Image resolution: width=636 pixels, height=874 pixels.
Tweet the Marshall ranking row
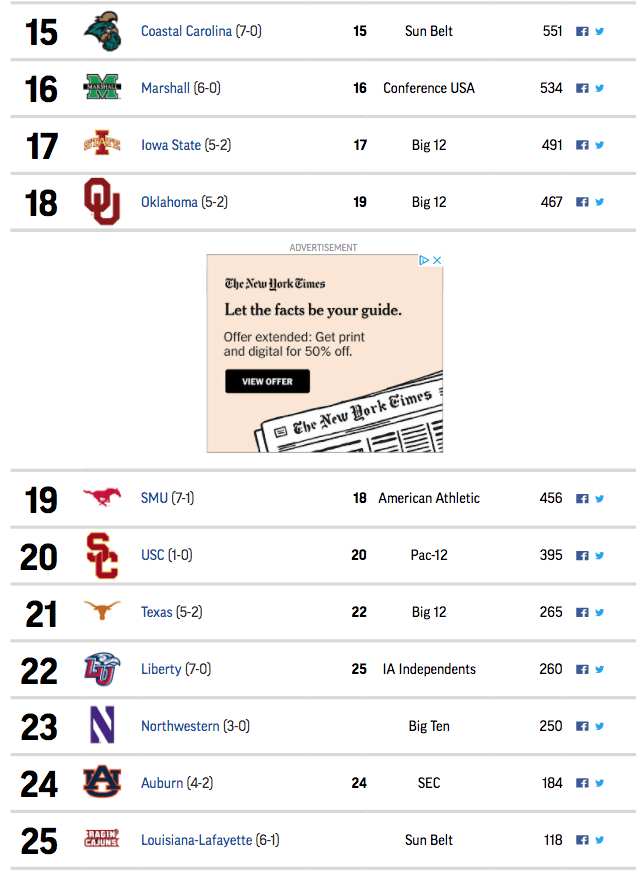(x=600, y=88)
